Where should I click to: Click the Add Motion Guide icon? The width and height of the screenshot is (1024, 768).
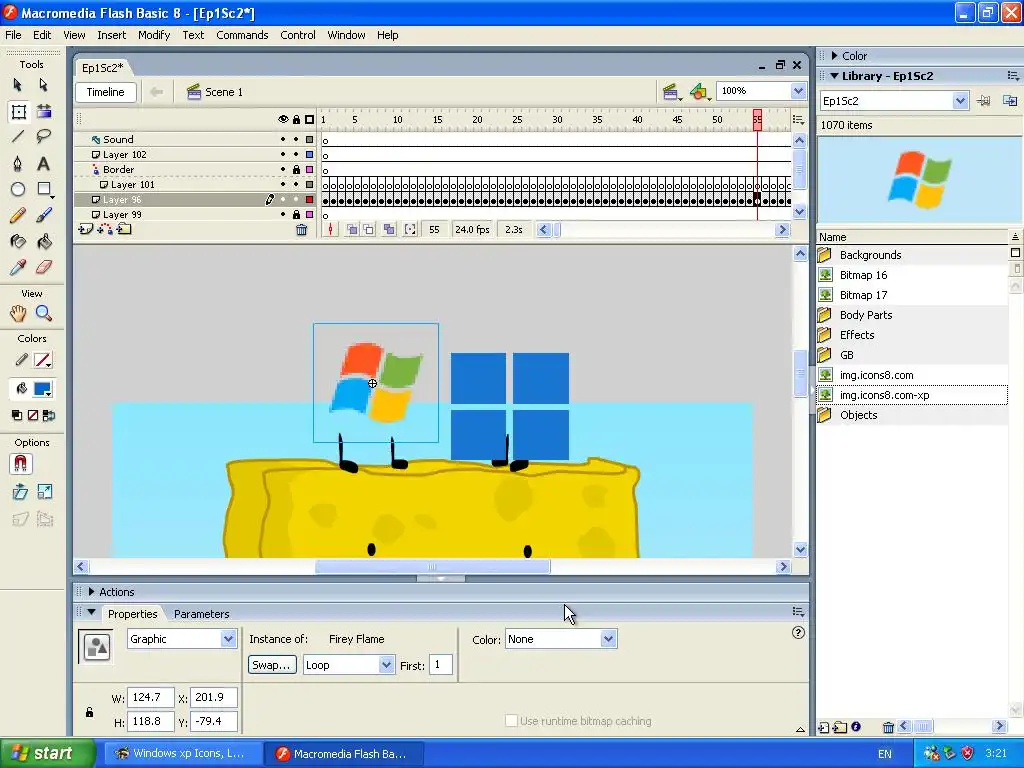coord(104,229)
